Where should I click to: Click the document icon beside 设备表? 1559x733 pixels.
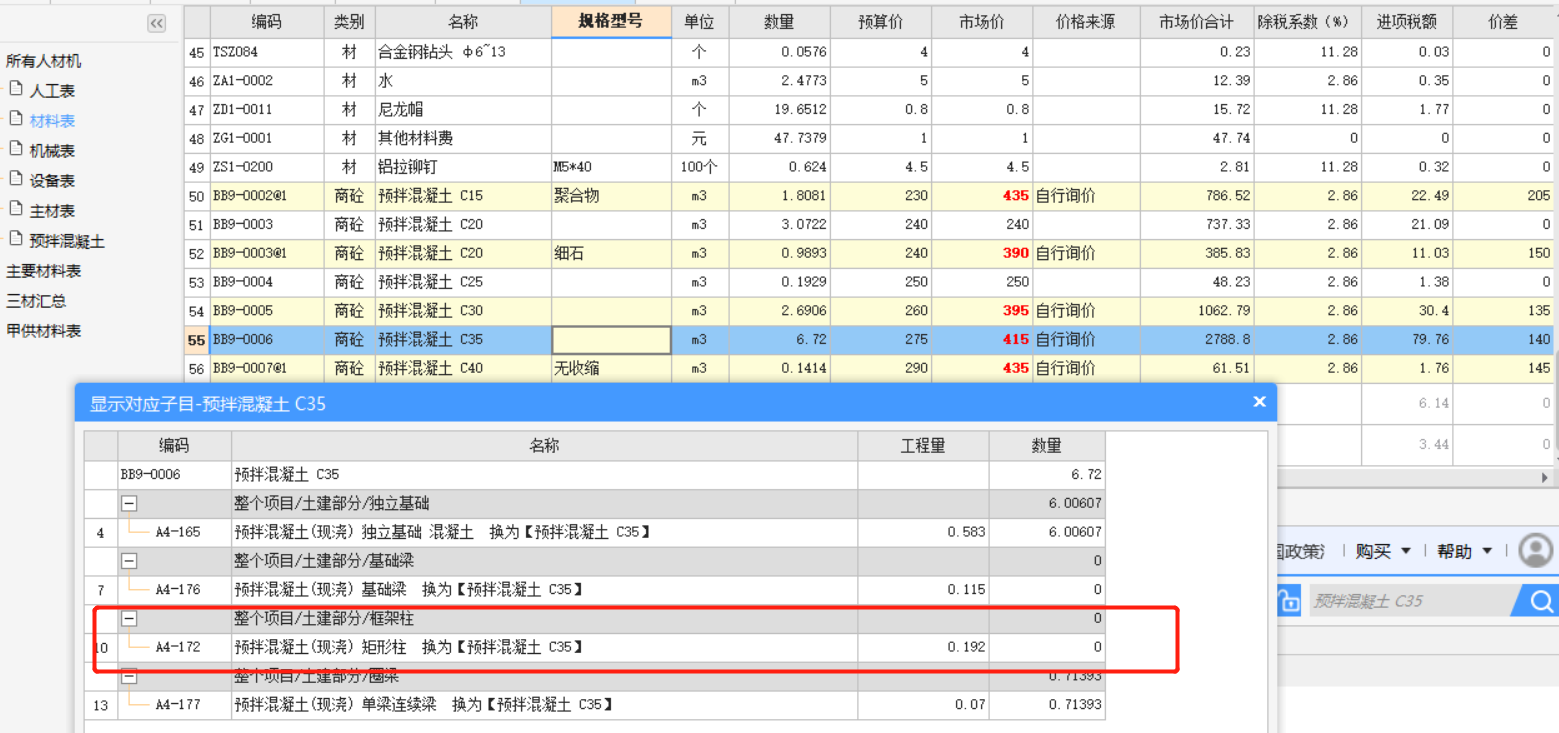click(x=15, y=179)
